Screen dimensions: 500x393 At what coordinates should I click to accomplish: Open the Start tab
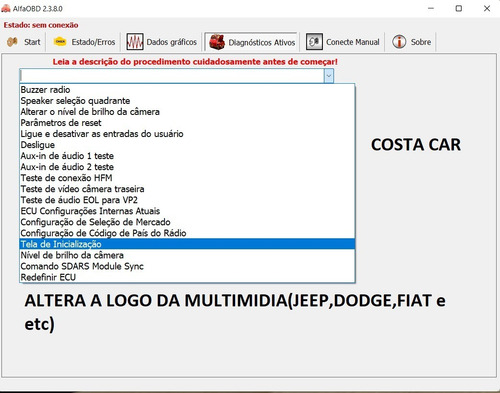24,42
